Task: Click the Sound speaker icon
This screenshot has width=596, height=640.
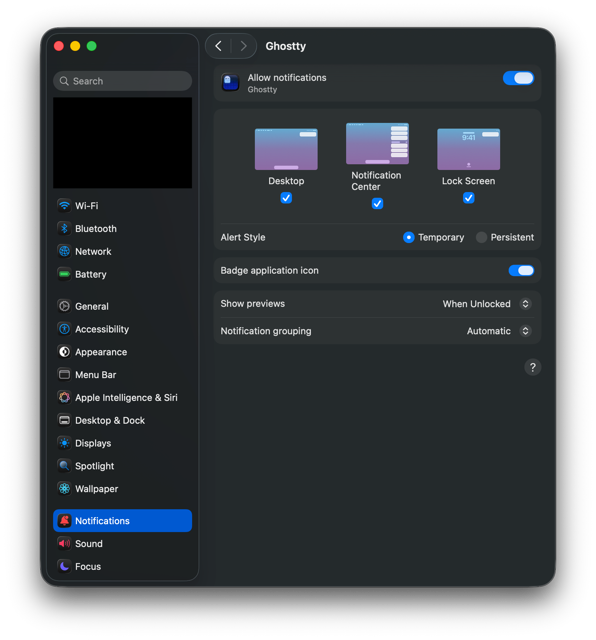Action: pos(64,543)
